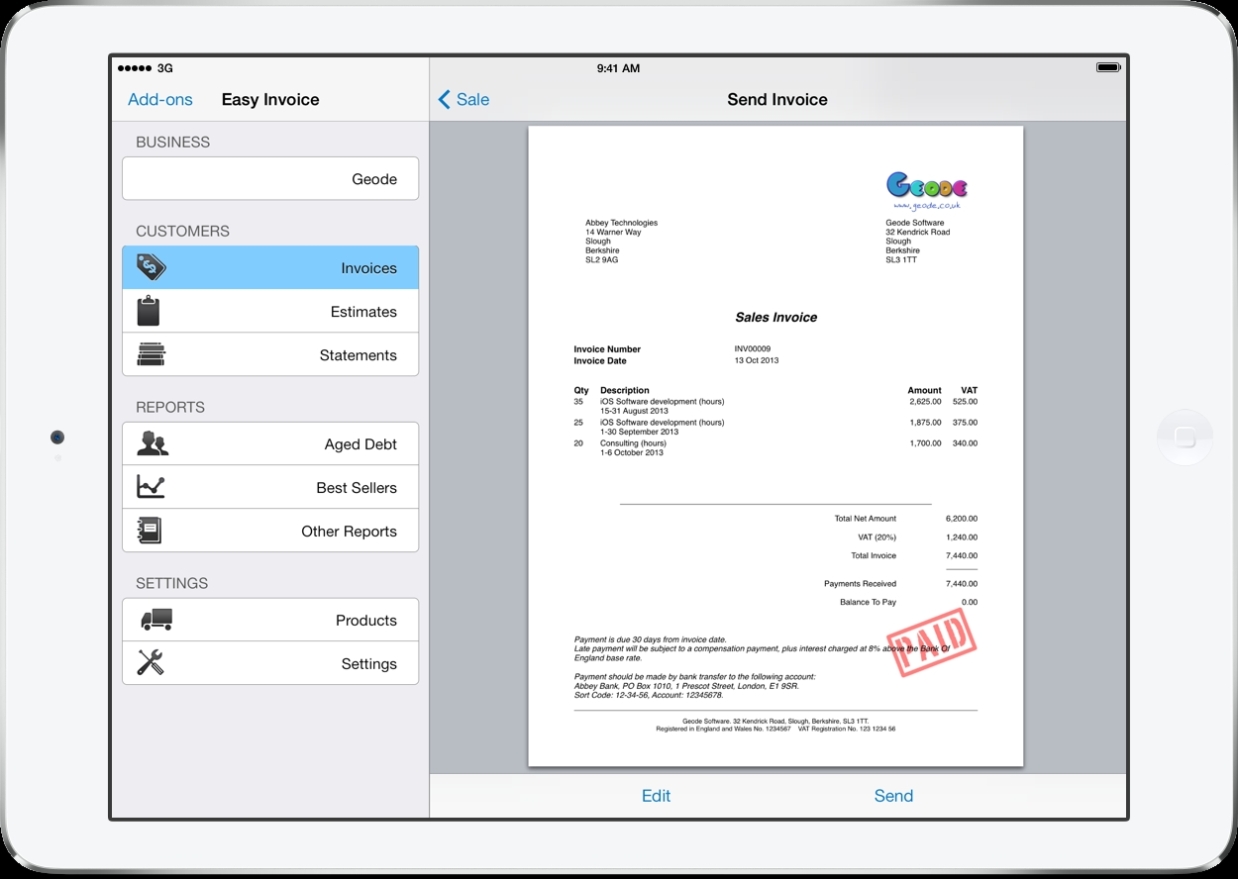The image size is (1238, 879).
Task: Tap the Send button
Action: 893,796
